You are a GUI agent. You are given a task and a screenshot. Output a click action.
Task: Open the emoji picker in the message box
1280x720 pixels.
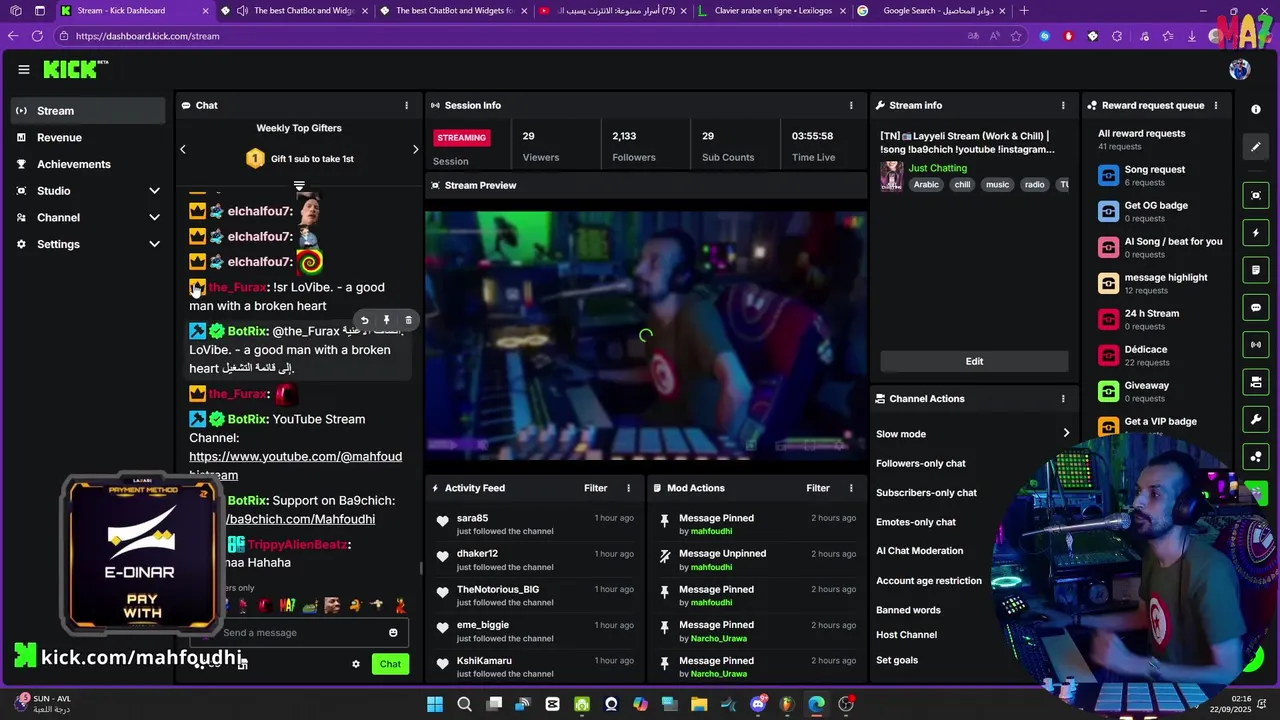pos(393,633)
